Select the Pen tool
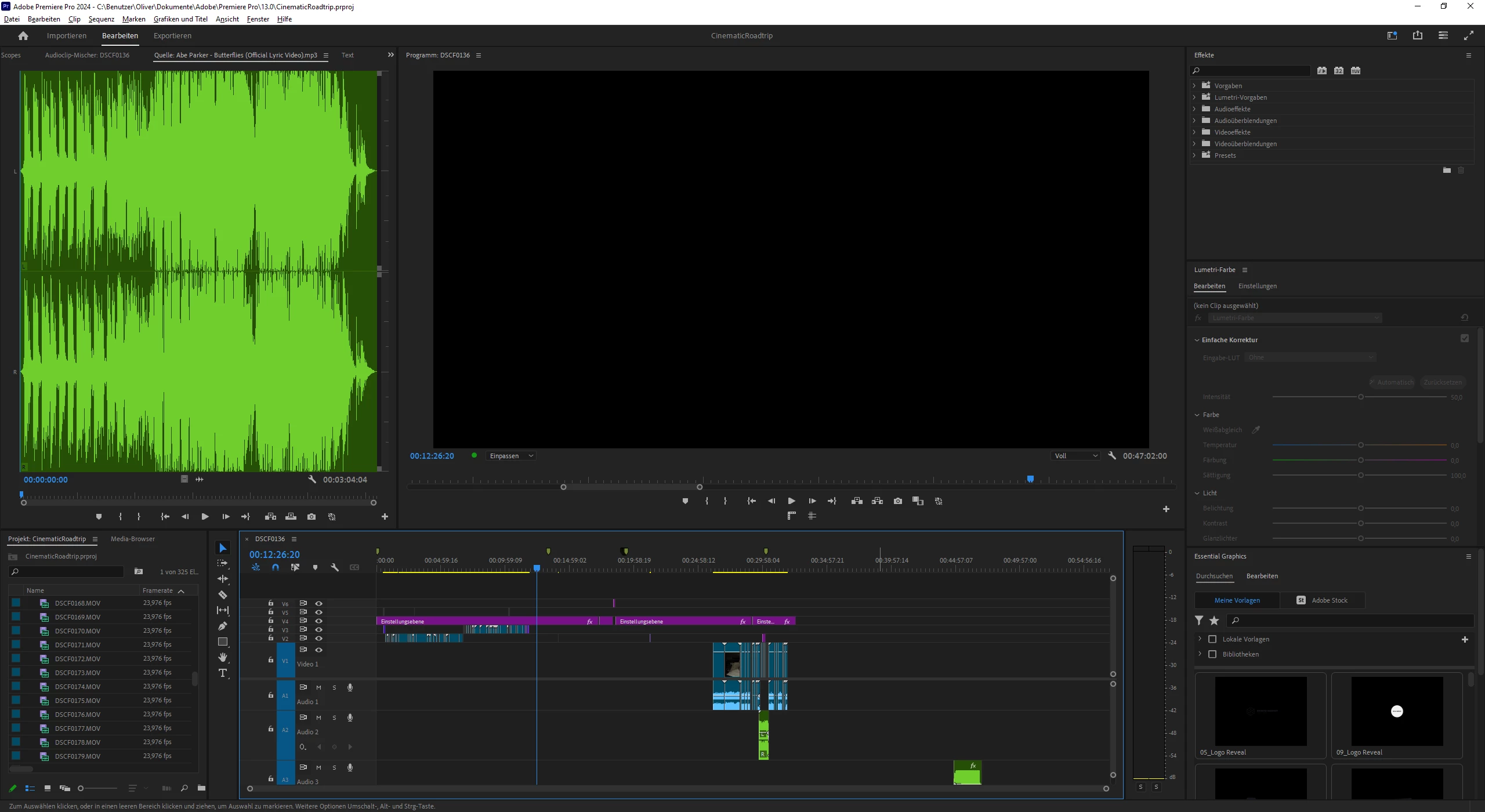1485x812 pixels. point(223,626)
